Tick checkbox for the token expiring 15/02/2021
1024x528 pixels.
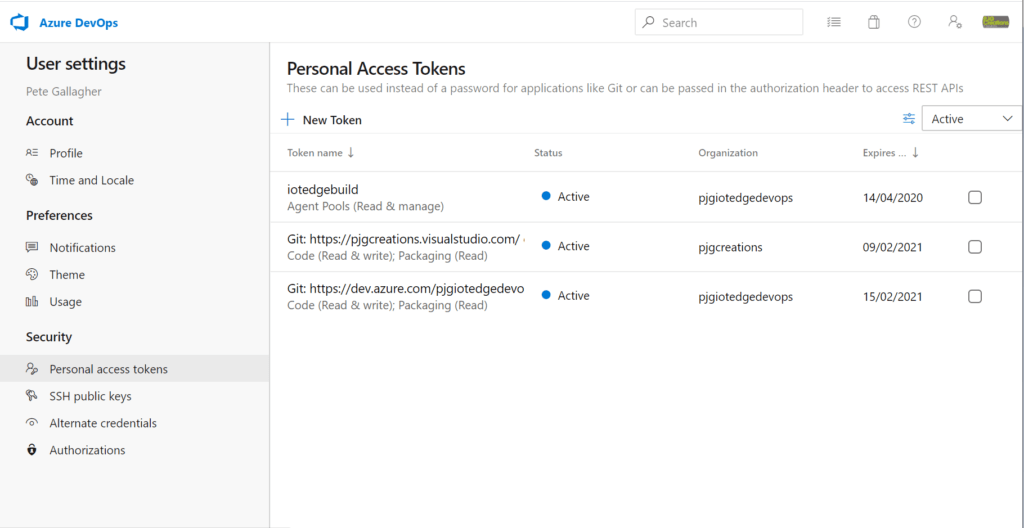(974, 296)
